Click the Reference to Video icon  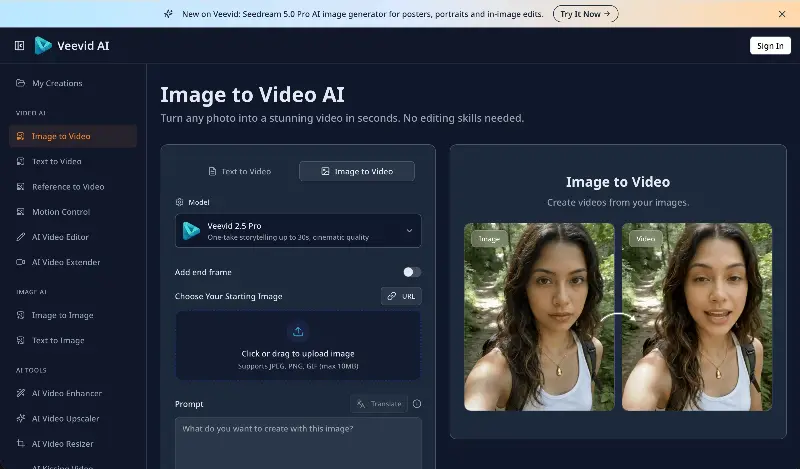20,186
